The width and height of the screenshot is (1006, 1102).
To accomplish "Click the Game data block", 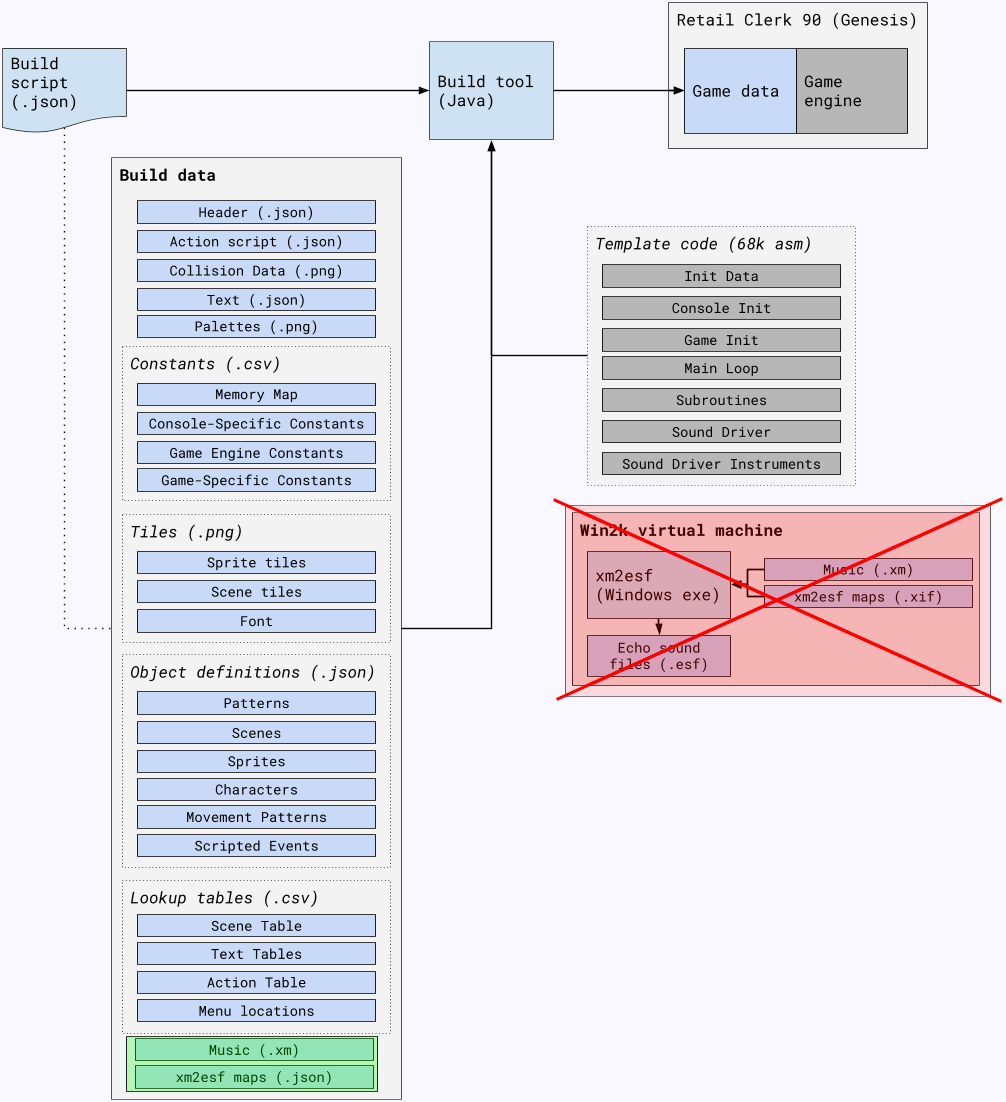I will point(740,91).
